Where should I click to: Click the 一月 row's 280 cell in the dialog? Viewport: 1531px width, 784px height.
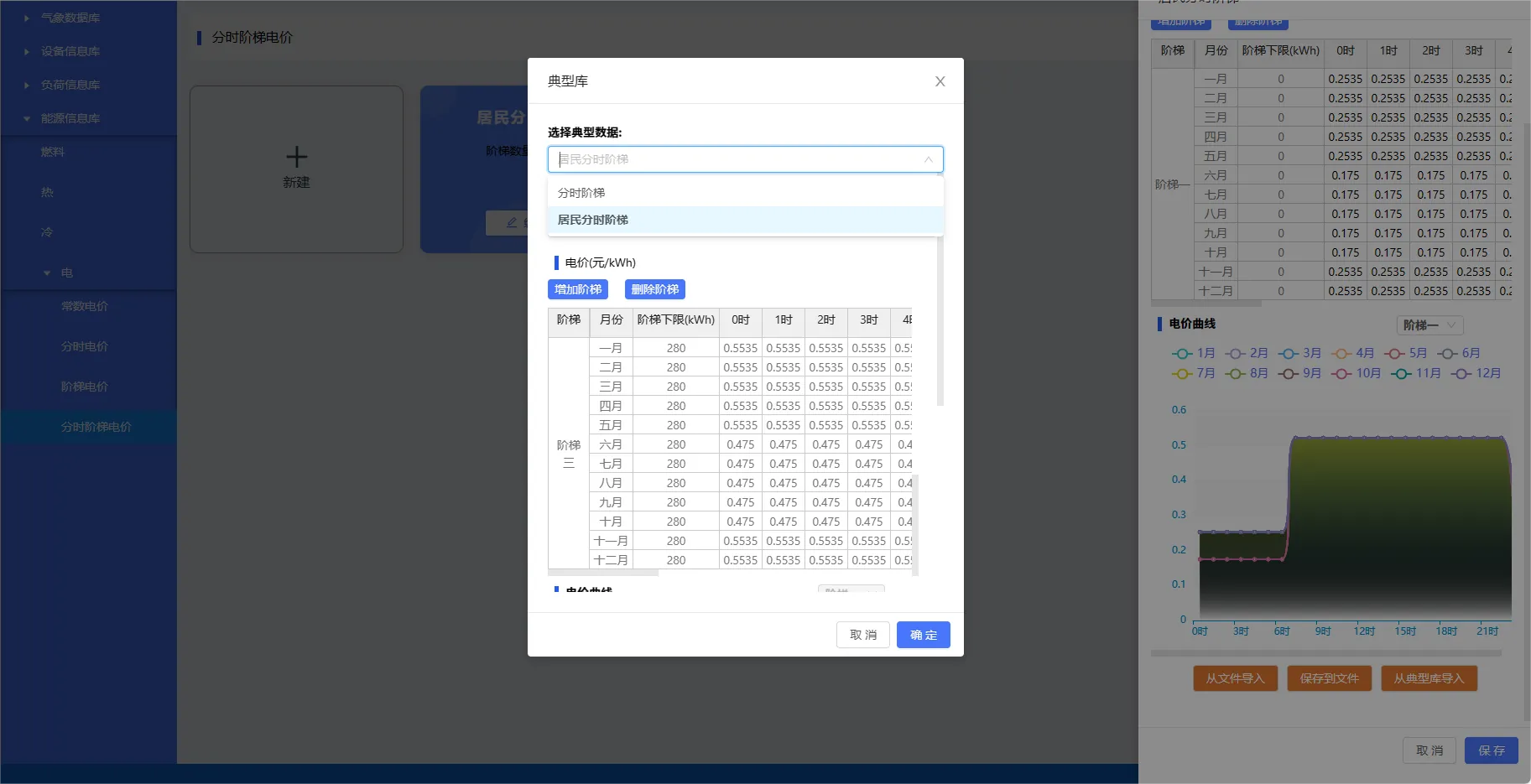click(676, 348)
